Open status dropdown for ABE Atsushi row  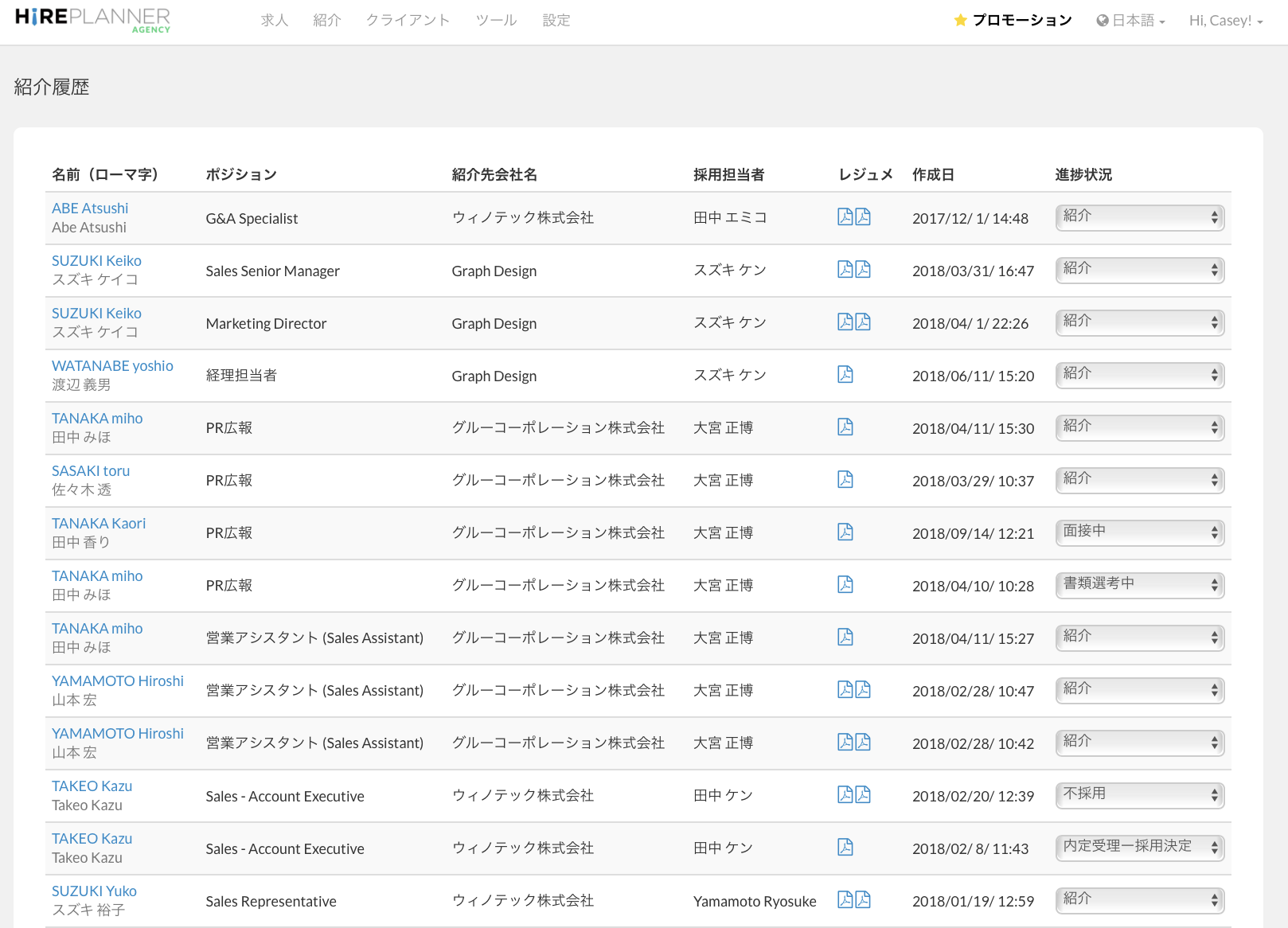click(1139, 217)
